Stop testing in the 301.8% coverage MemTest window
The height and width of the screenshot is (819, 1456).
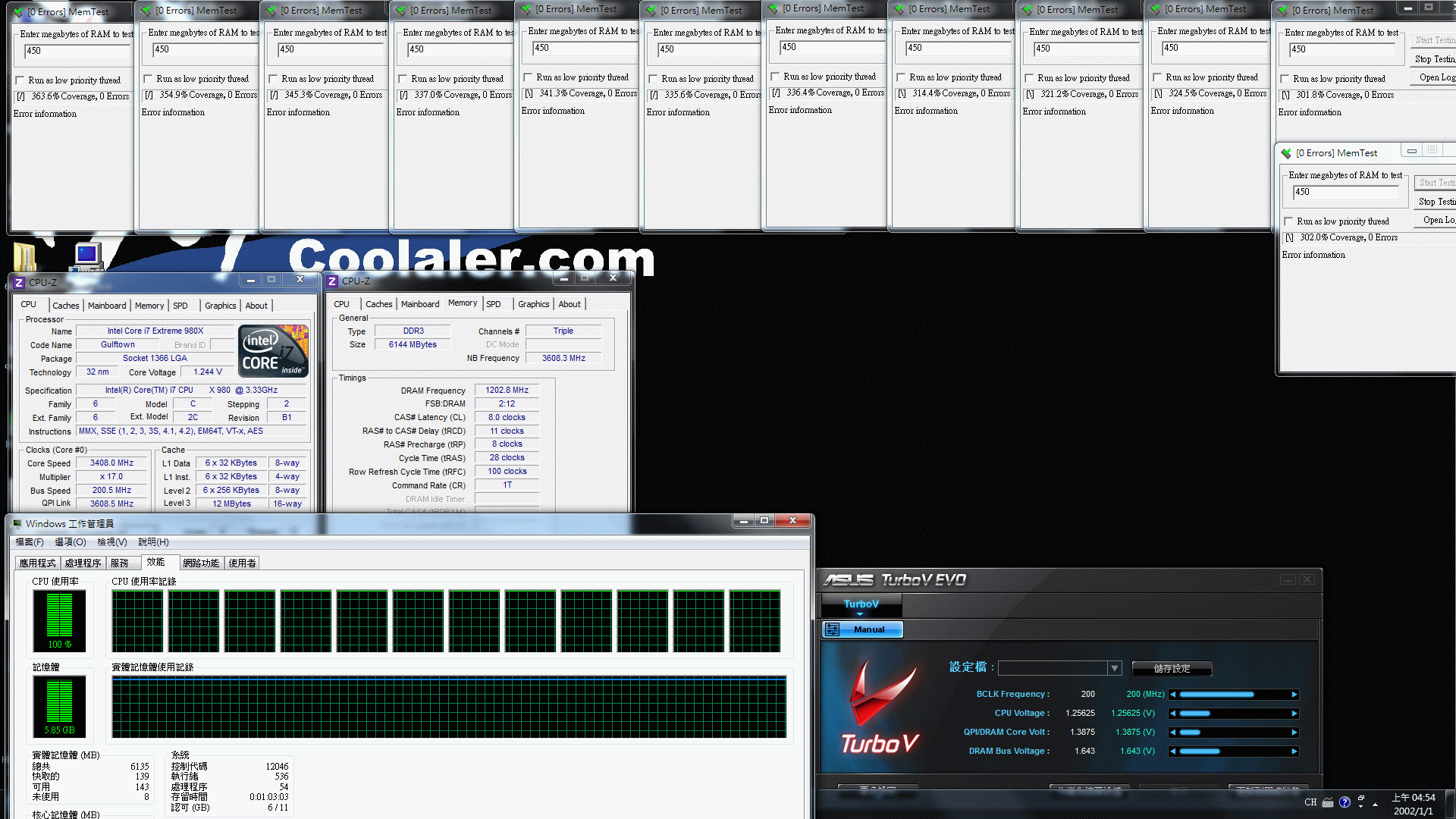click(x=1433, y=59)
